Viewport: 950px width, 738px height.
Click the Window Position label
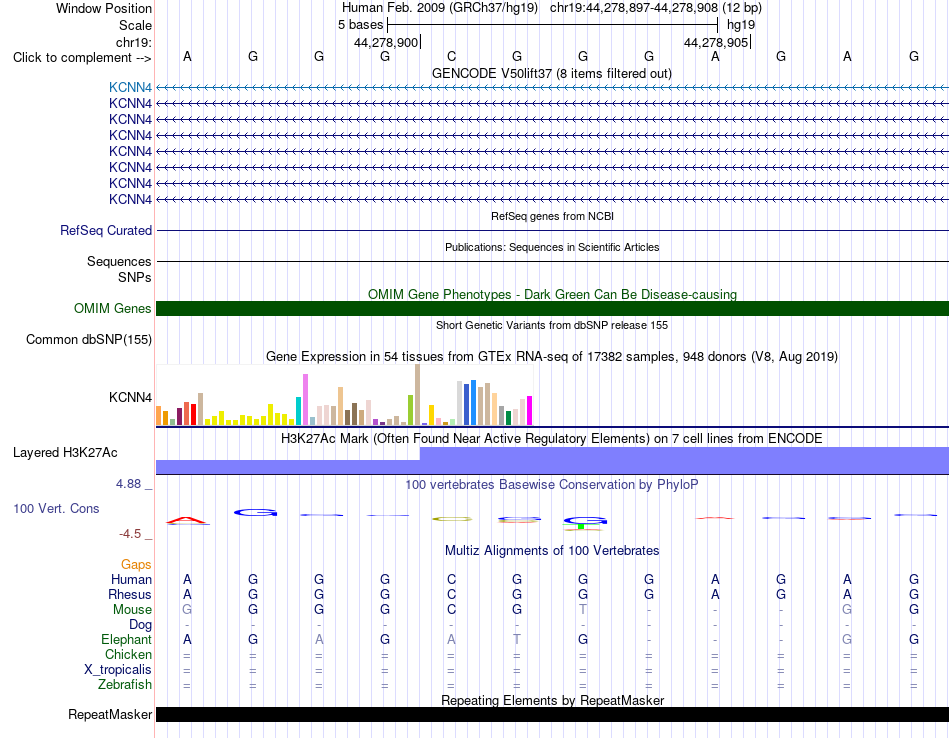pos(104,8)
